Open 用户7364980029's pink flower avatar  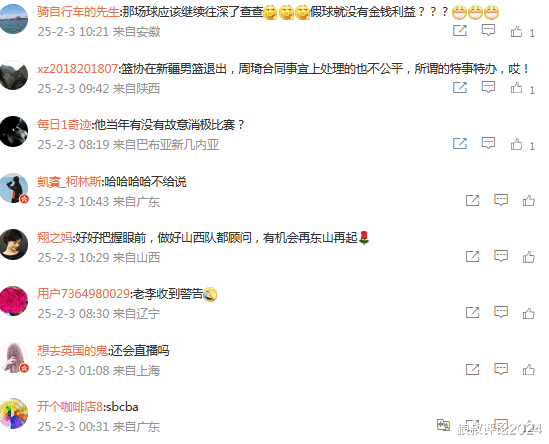14,300
